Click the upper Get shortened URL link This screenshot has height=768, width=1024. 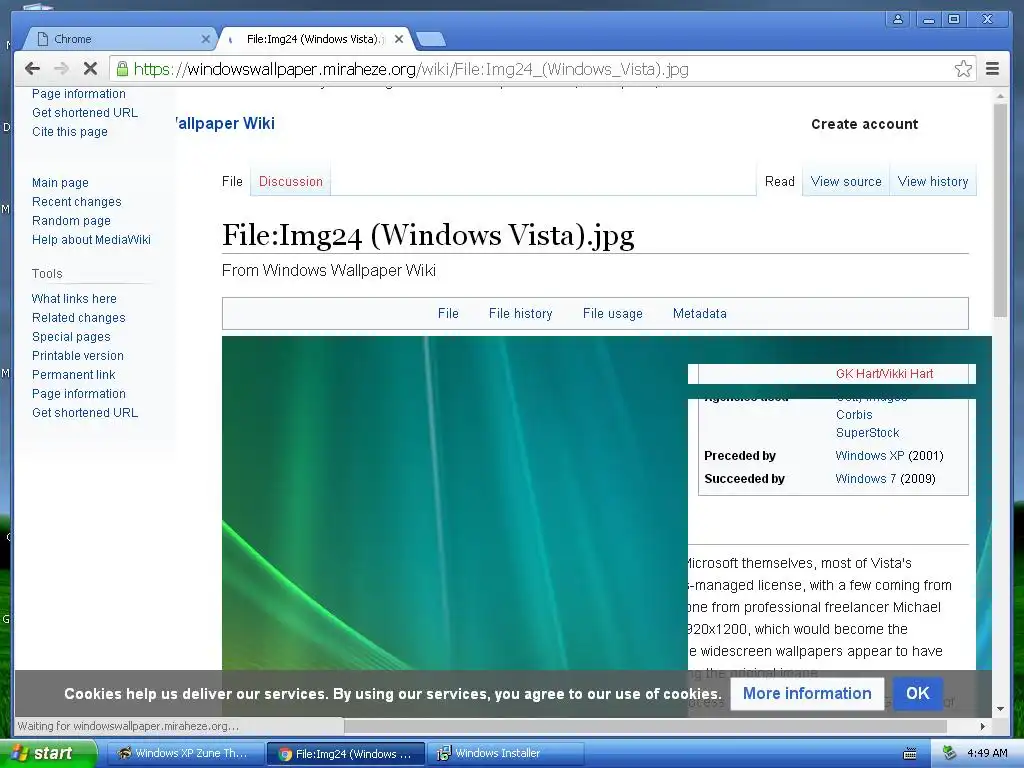(x=85, y=112)
